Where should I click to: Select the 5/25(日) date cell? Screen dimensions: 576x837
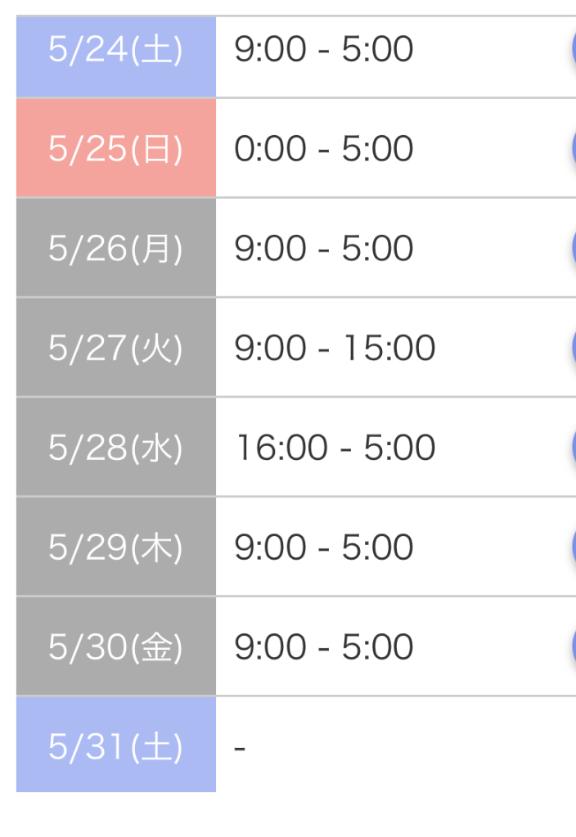pyautogui.click(x=116, y=148)
